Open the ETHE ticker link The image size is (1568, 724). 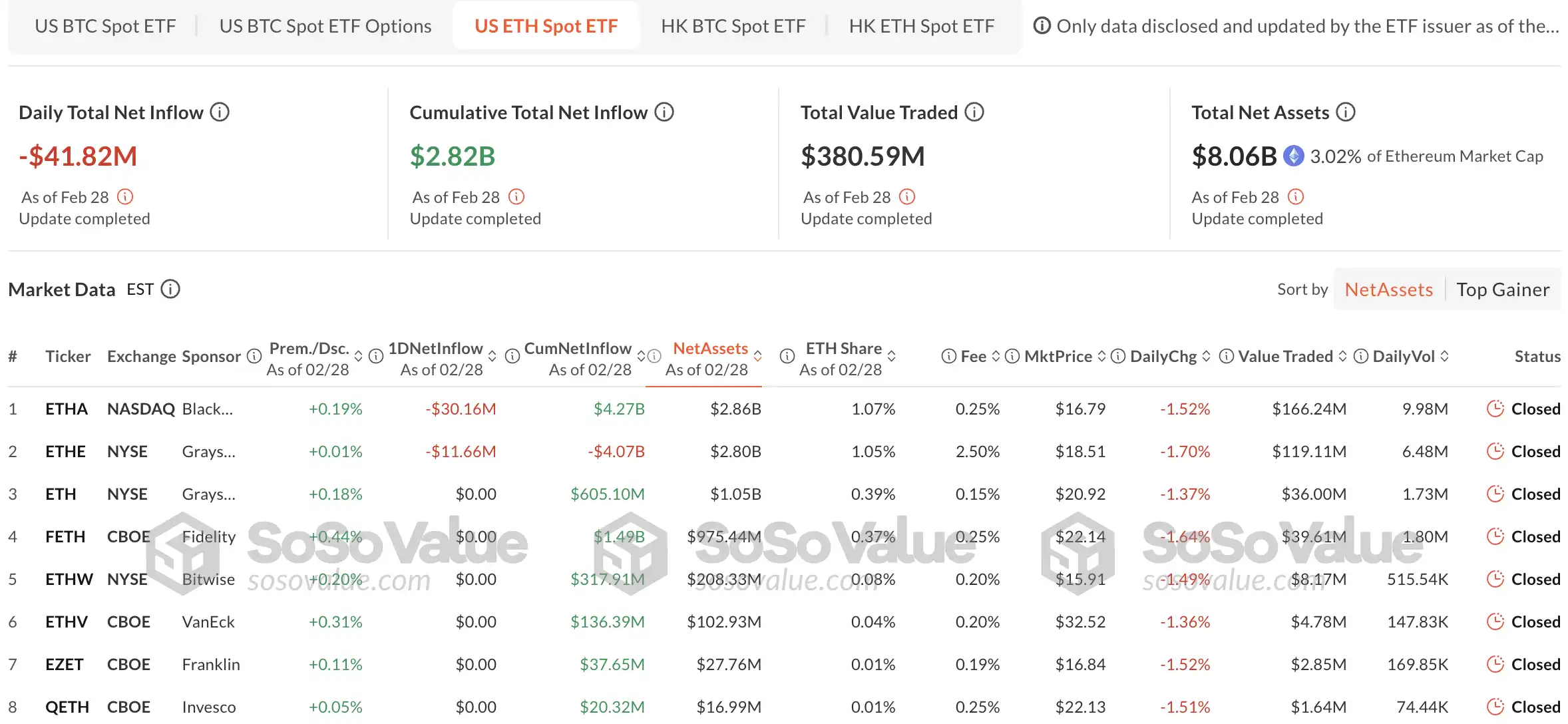[65, 451]
